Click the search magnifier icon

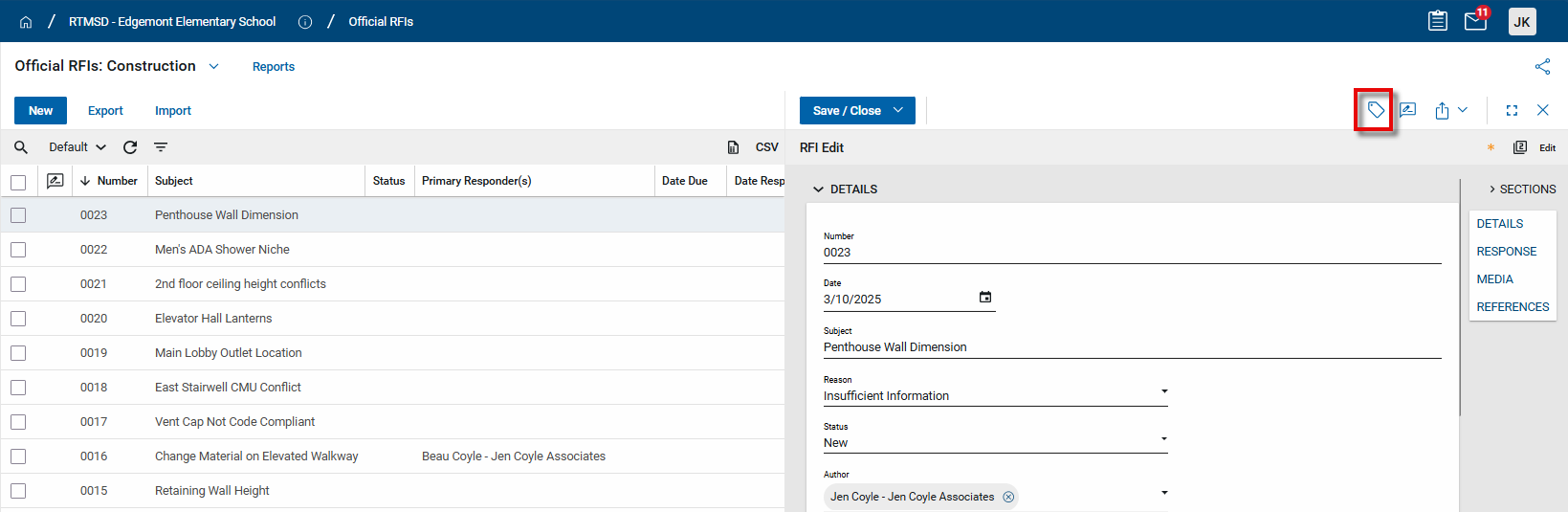(x=21, y=147)
